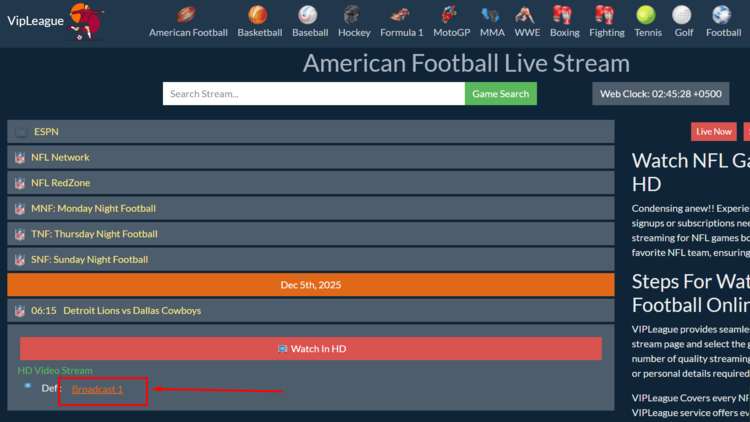Click the Web Clock display
This screenshot has width=750, height=422.
[x=661, y=94]
